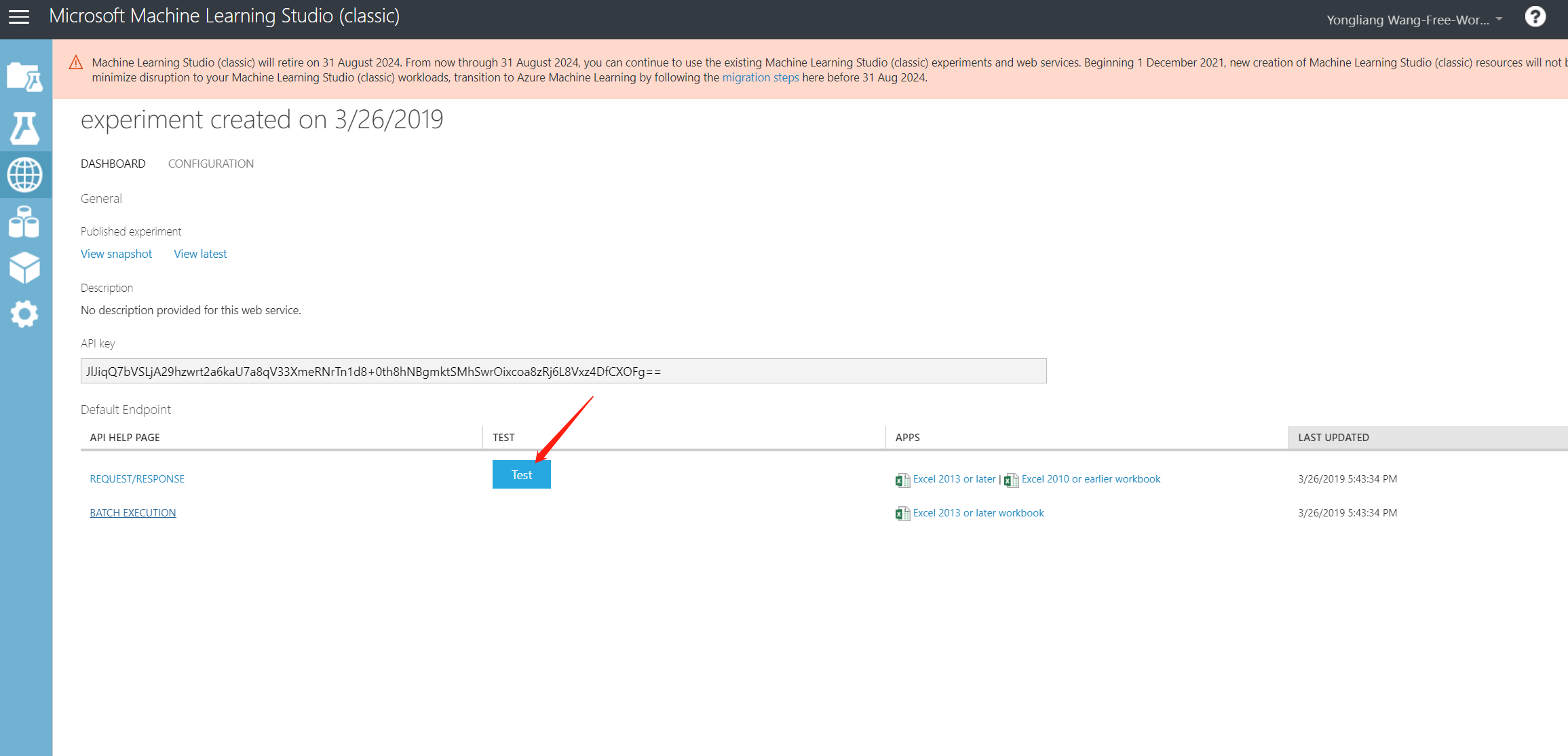This screenshot has height=756, width=1568.
Task: Open Trained Models cube icon
Action: click(x=25, y=268)
